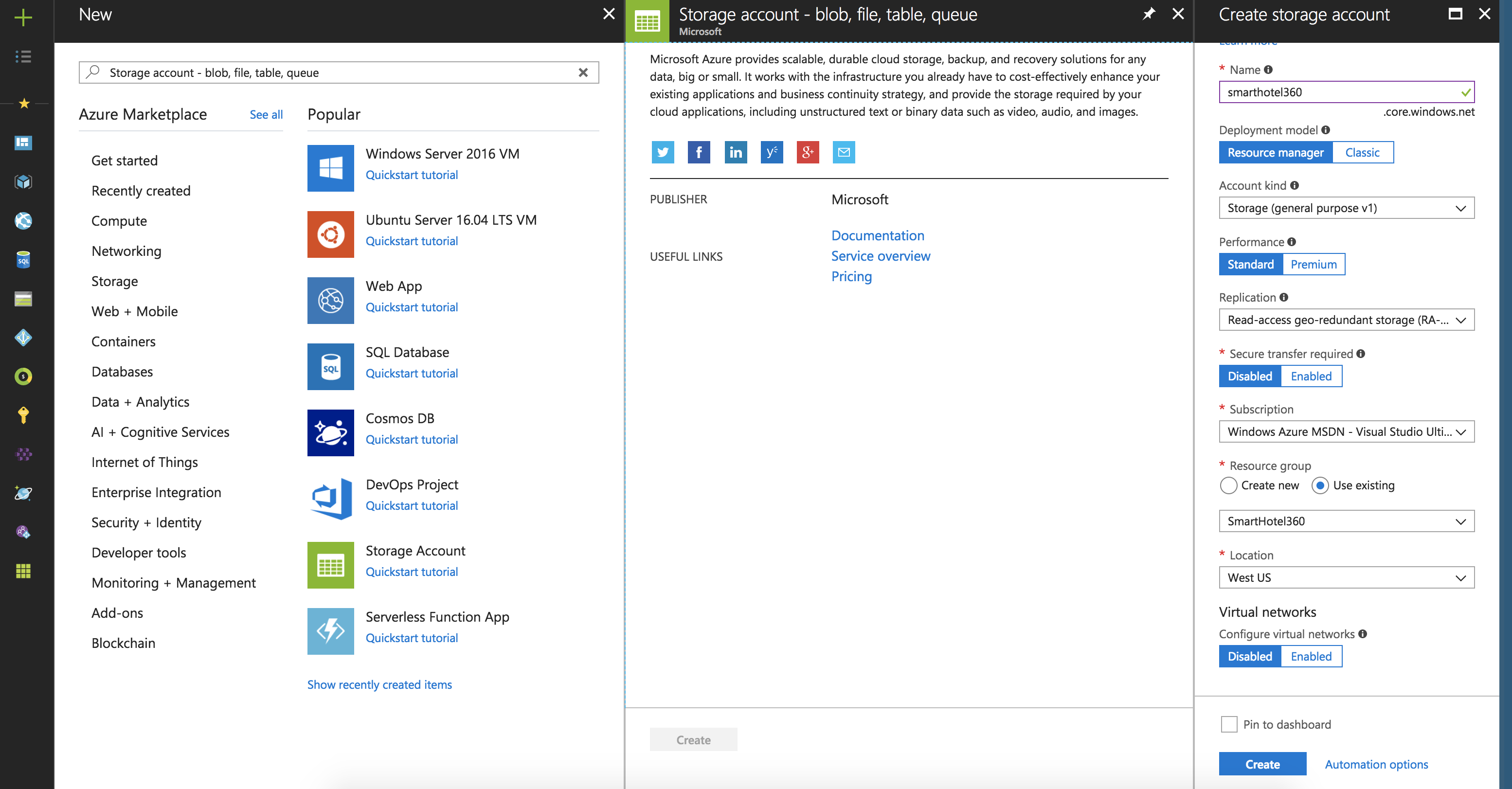The image size is (1512, 789).
Task: Click the email share icon
Action: pos(844,152)
